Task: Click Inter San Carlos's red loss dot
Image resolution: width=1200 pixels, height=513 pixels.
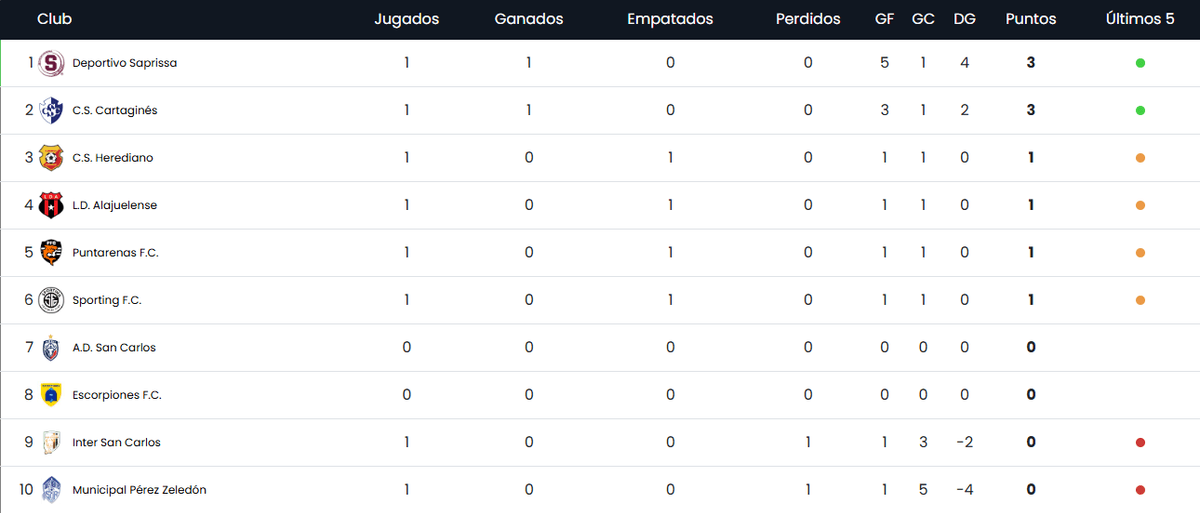Action: 1140,443
